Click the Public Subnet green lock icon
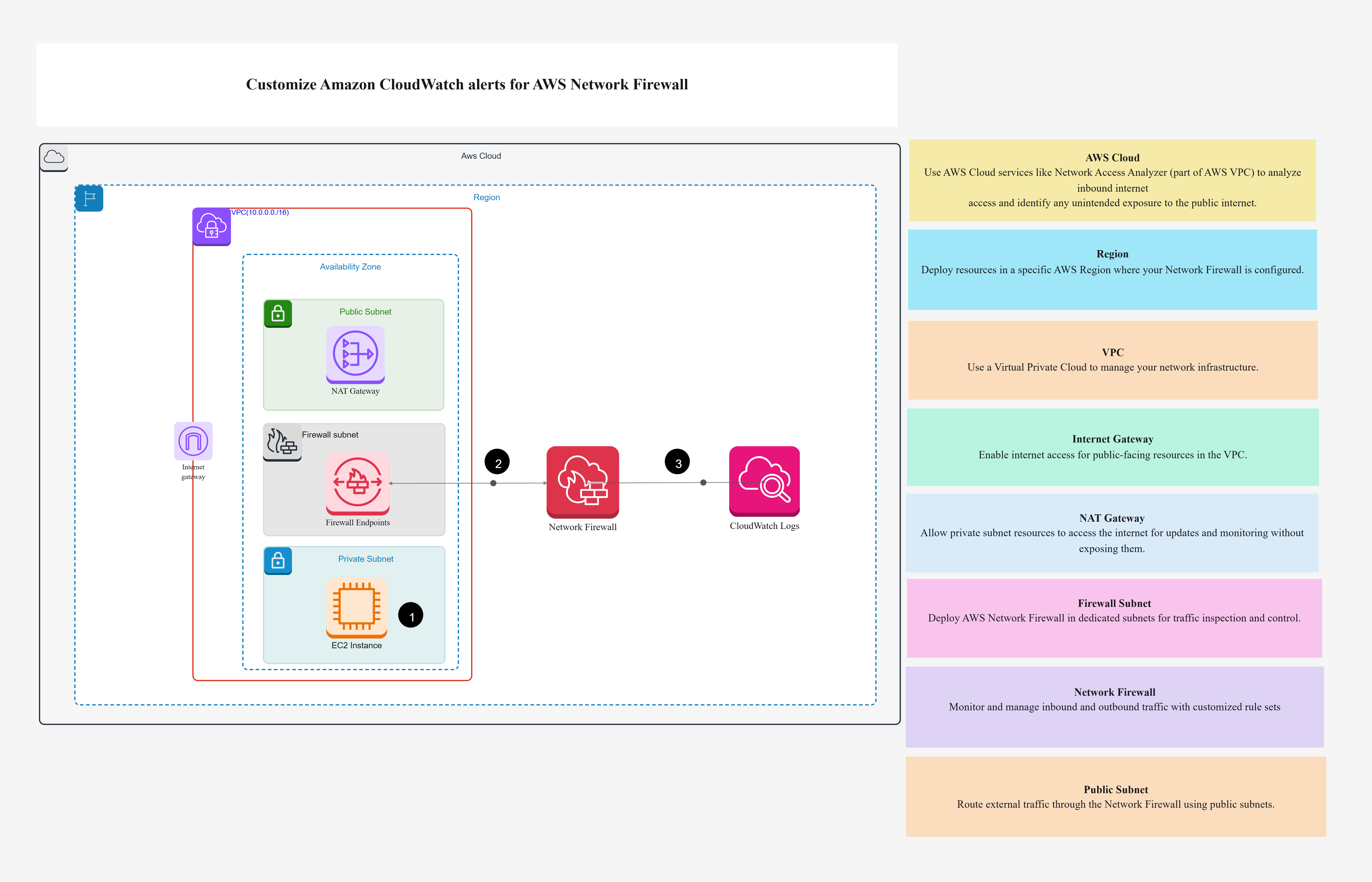This screenshot has height=882, width=1372. click(278, 313)
